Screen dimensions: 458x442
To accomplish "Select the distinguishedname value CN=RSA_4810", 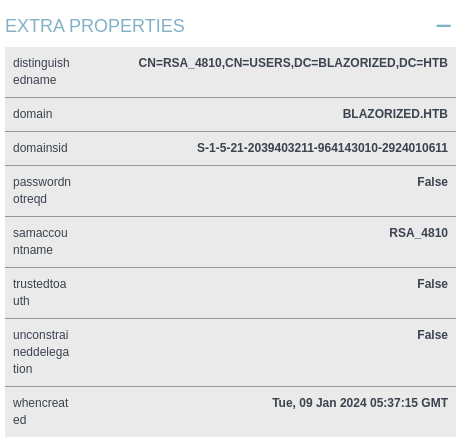I will tap(293, 63).
